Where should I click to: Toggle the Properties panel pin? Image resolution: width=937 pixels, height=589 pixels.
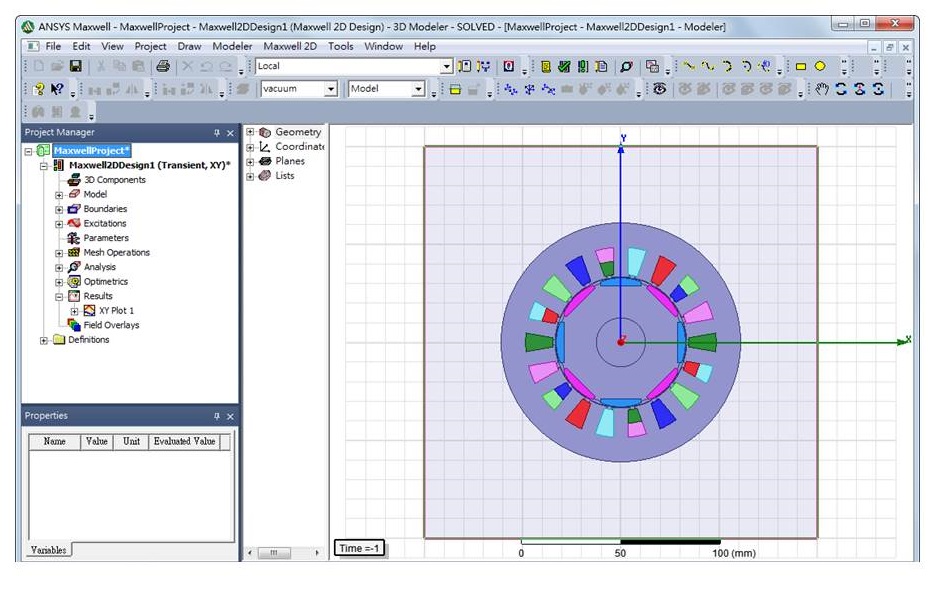coord(216,416)
